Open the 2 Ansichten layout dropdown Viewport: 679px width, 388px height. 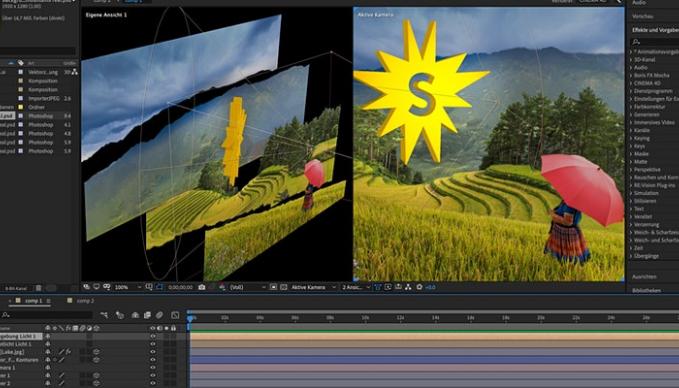(x=356, y=287)
